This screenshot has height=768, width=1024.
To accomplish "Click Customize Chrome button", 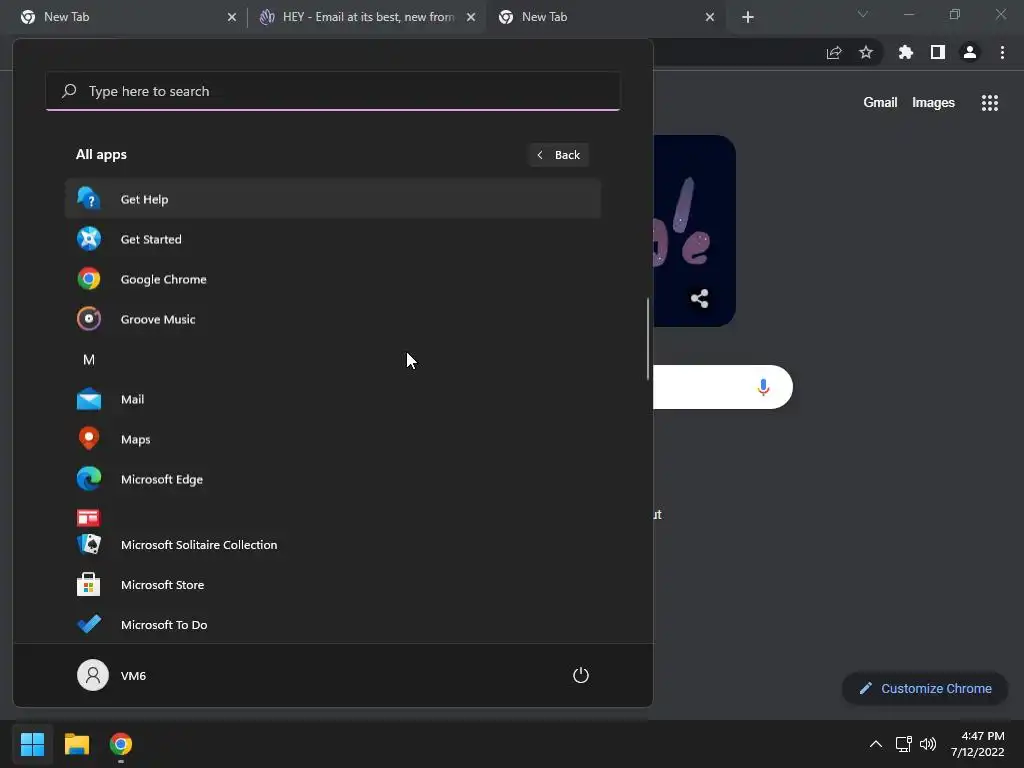I will (x=925, y=688).
